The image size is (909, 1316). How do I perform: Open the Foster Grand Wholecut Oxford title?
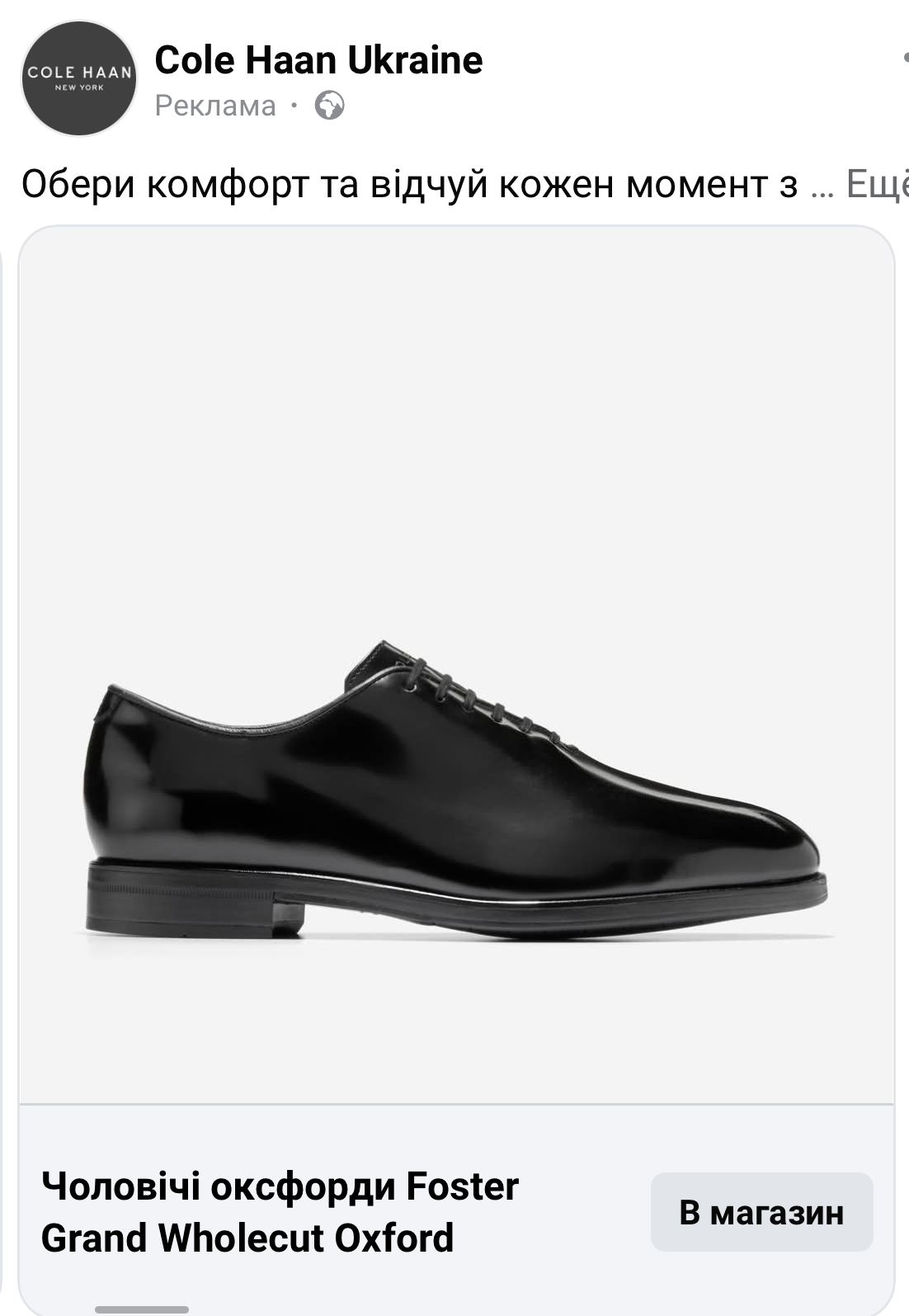(280, 1212)
